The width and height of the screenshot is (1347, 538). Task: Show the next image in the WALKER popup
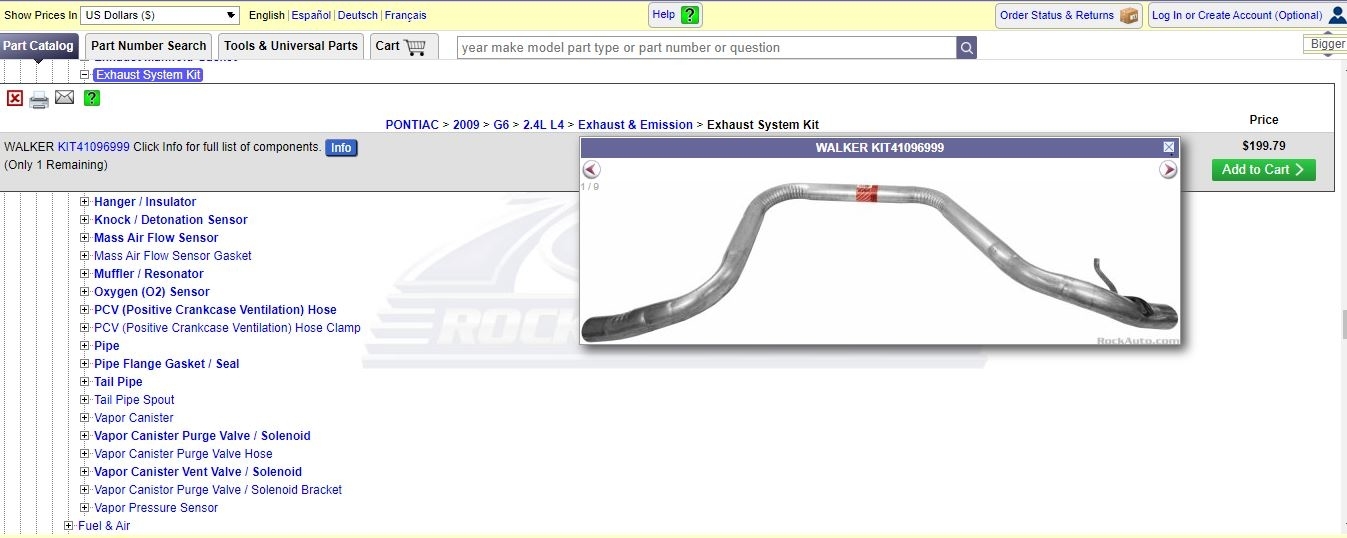pos(1168,170)
